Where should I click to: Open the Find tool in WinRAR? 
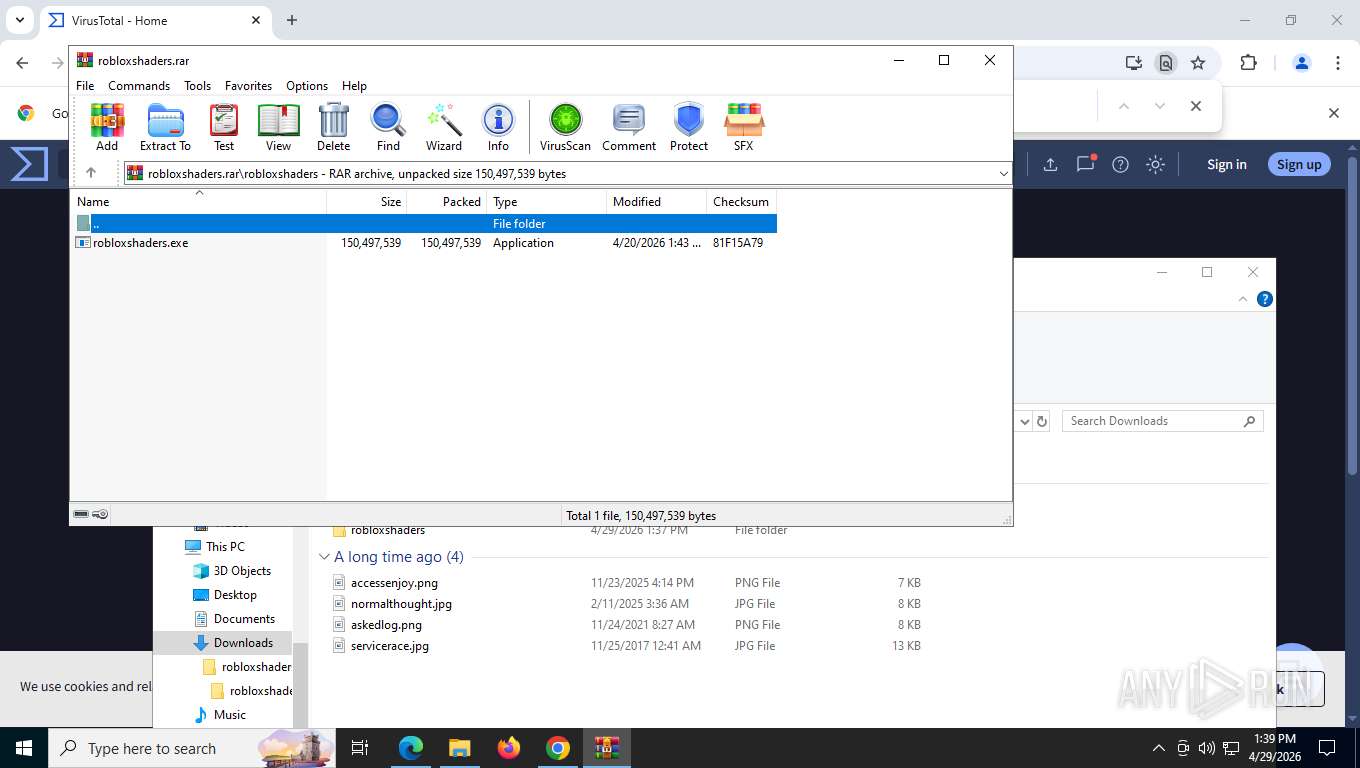click(388, 127)
